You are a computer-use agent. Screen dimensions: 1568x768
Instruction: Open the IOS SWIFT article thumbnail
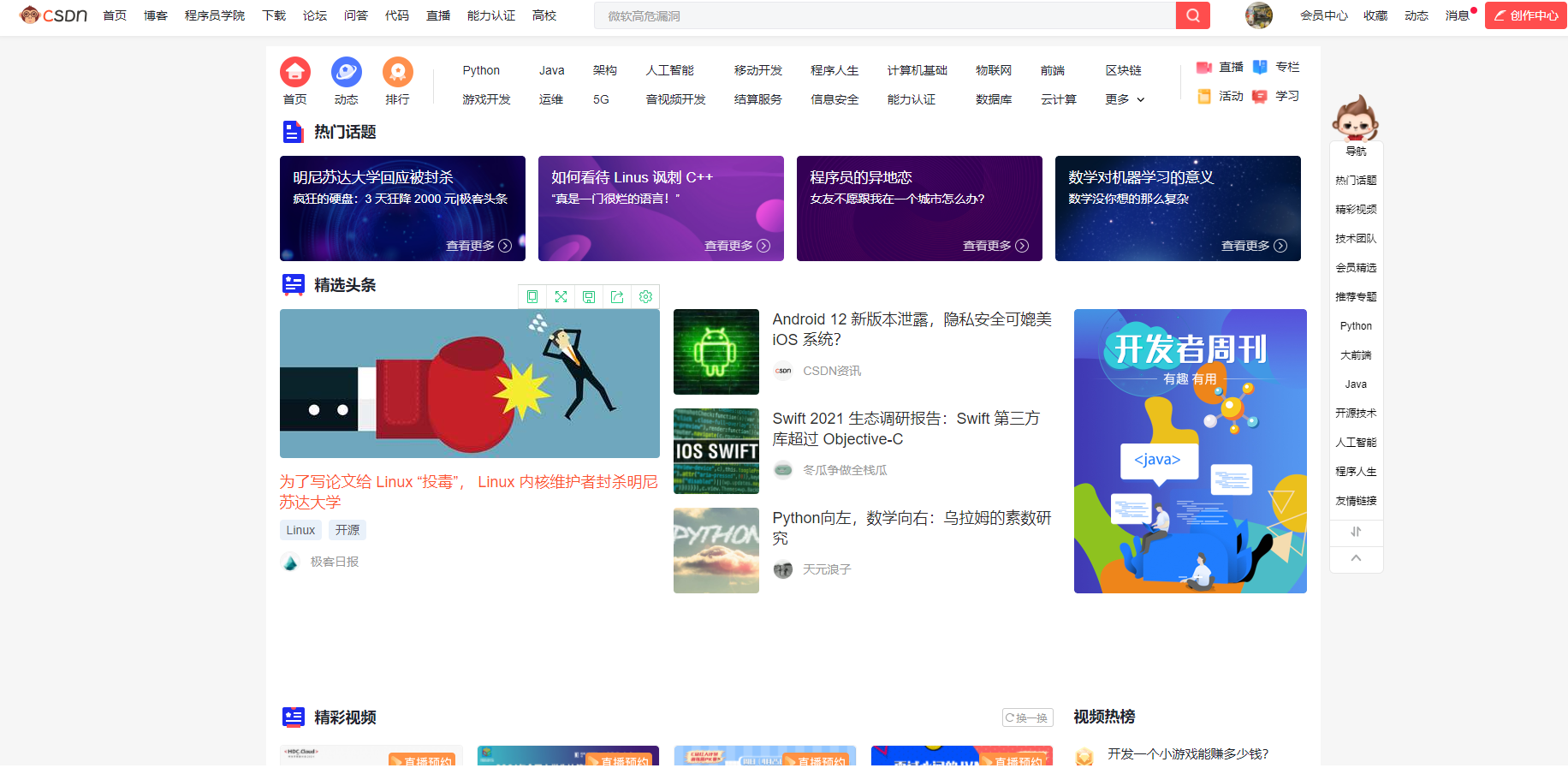tap(716, 451)
